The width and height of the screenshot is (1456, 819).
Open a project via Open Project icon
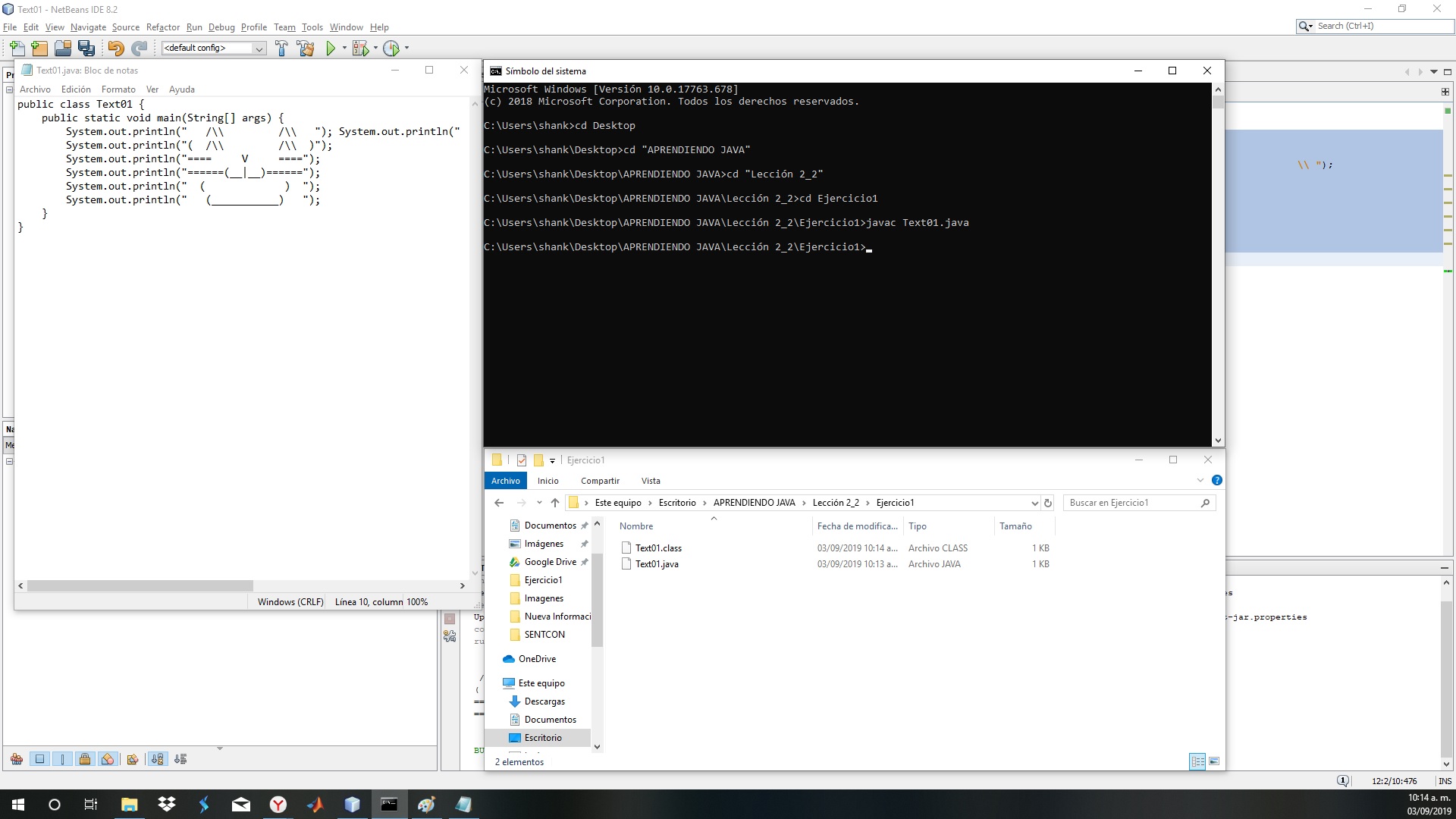pos(62,48)
